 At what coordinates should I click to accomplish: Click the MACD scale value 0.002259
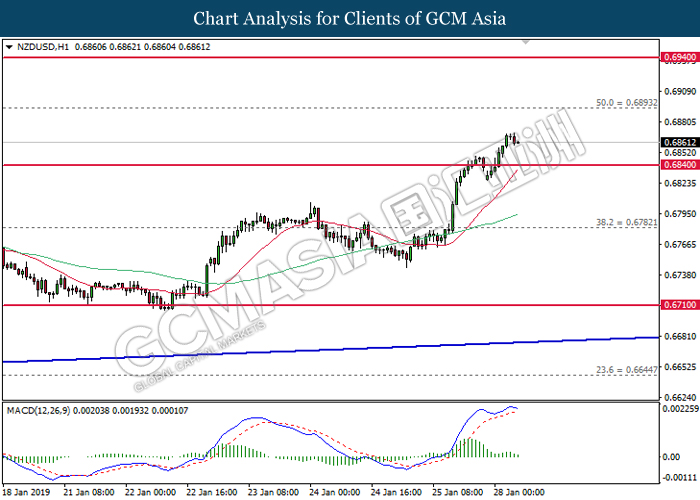click(x=681, y=409)
